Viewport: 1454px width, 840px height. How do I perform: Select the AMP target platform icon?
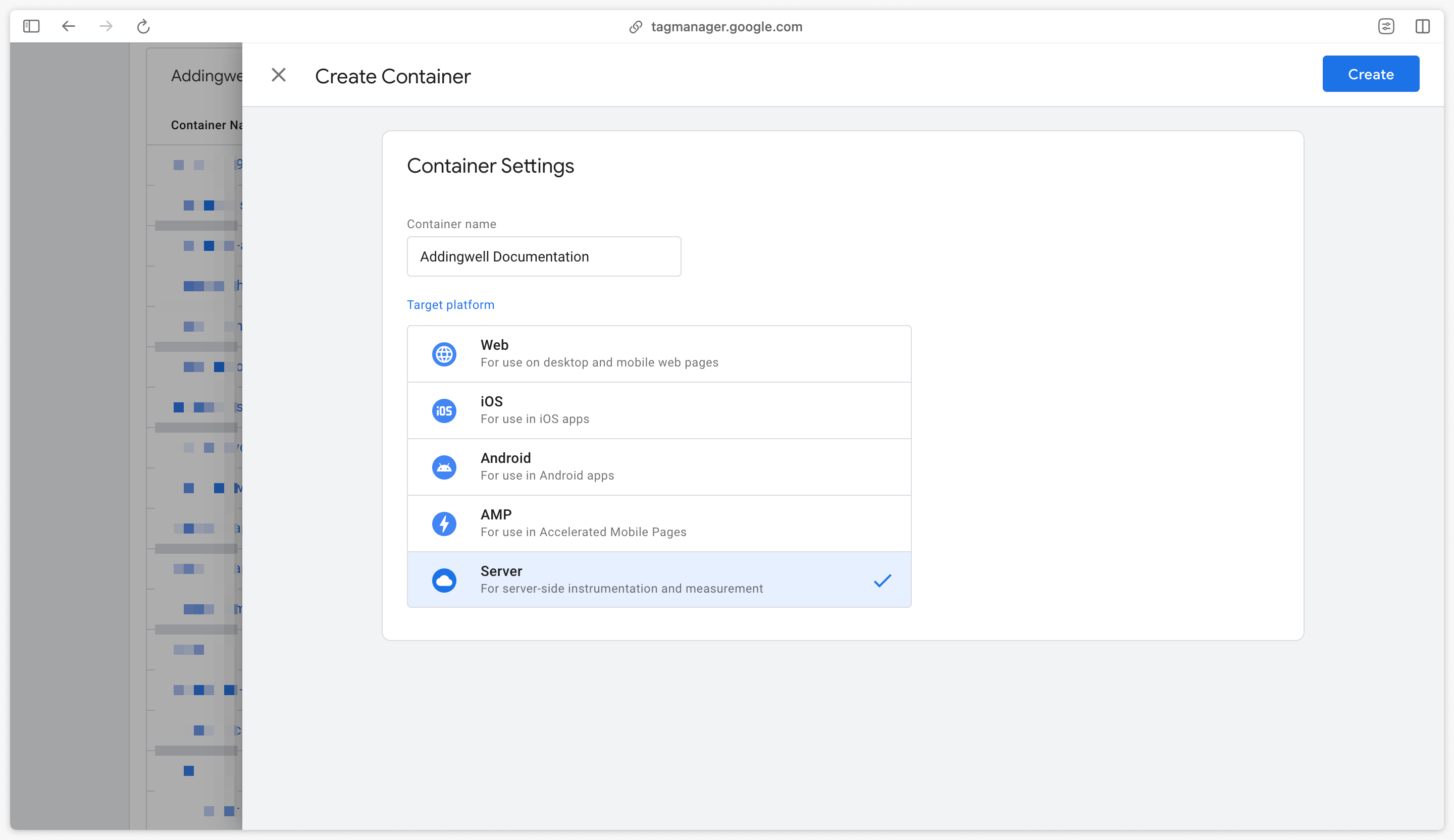[444, 523]
